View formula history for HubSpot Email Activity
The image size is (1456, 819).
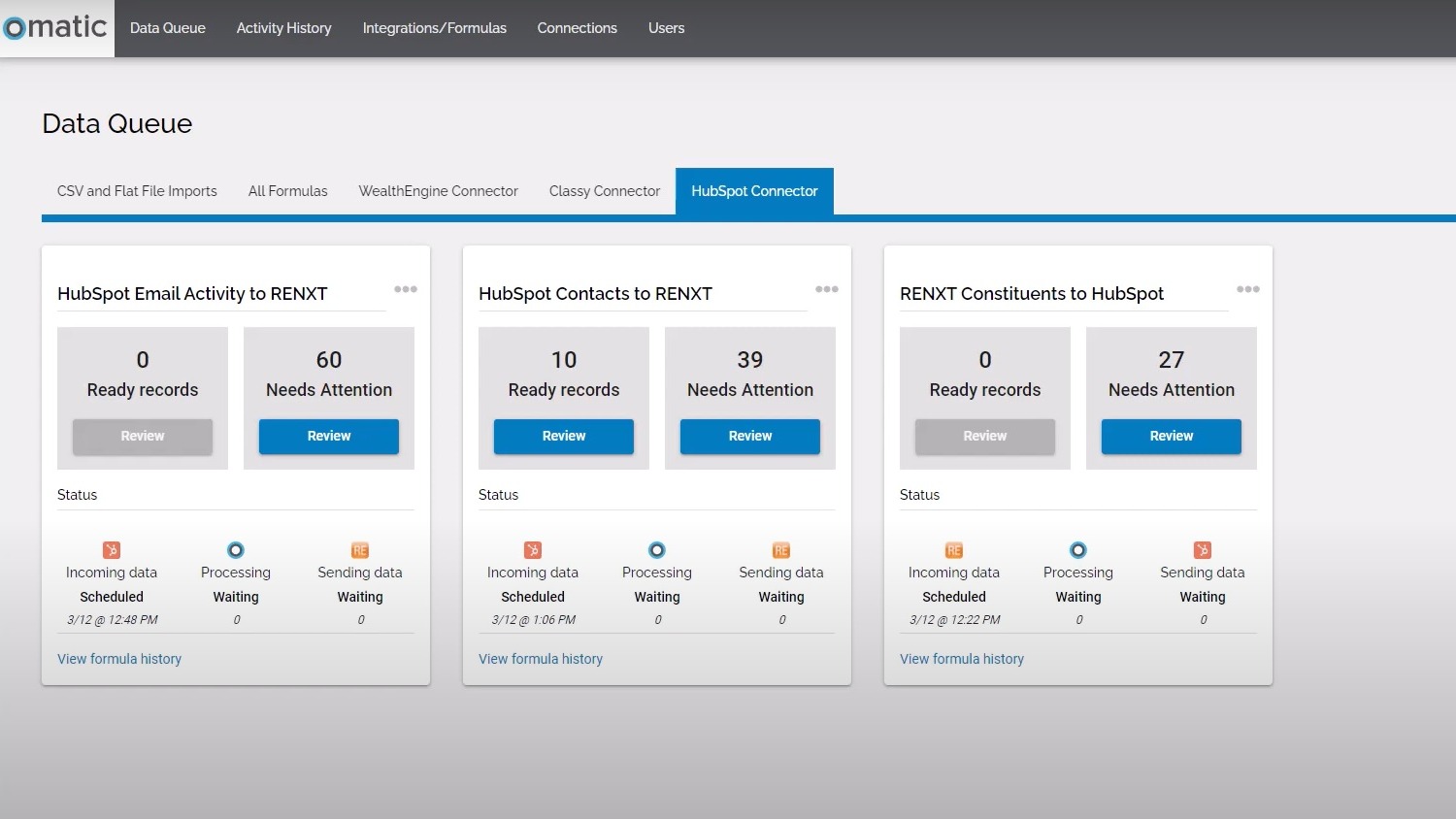[118, 659]
